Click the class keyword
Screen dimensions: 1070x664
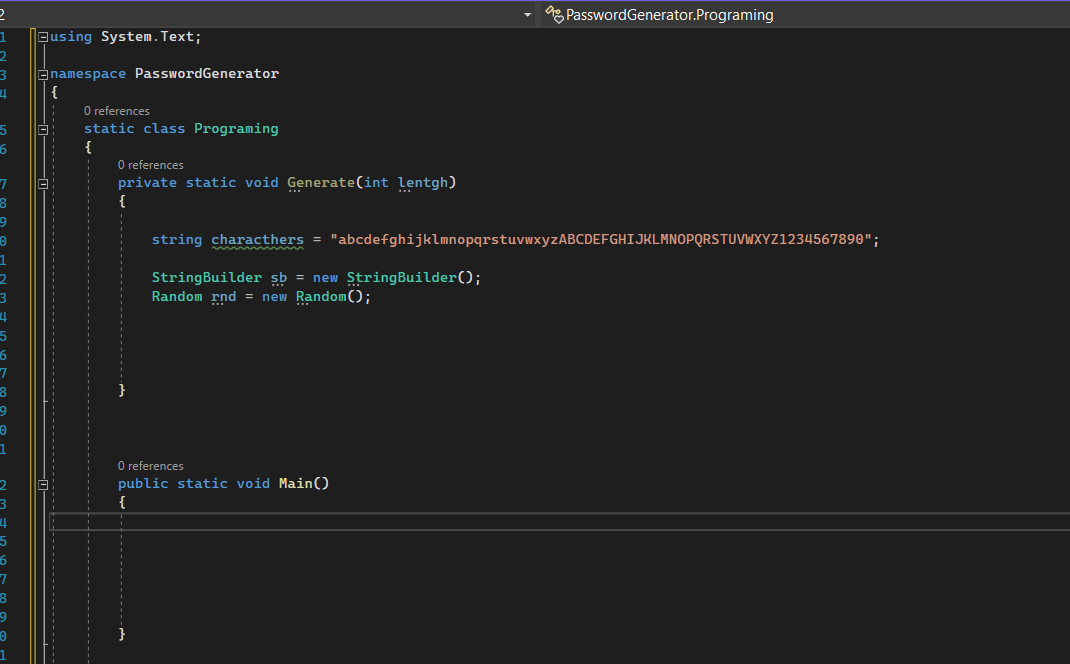[x=164, y=129]
